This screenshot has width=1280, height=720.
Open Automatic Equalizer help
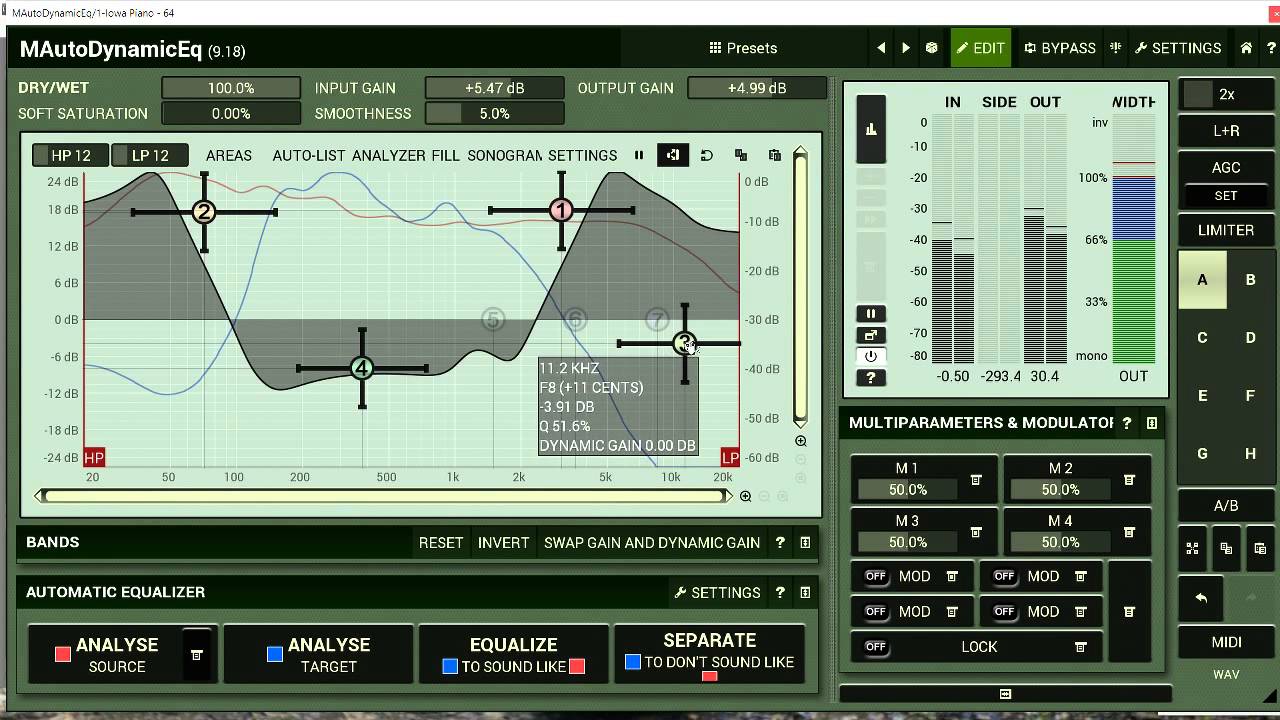point(780,592)
